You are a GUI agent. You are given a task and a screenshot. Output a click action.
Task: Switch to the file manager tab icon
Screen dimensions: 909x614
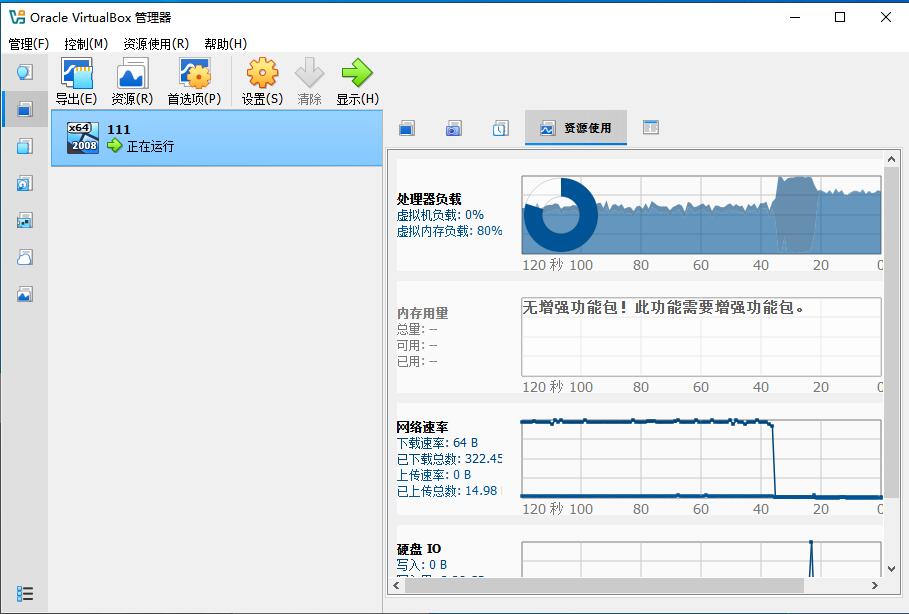point(650,128)
